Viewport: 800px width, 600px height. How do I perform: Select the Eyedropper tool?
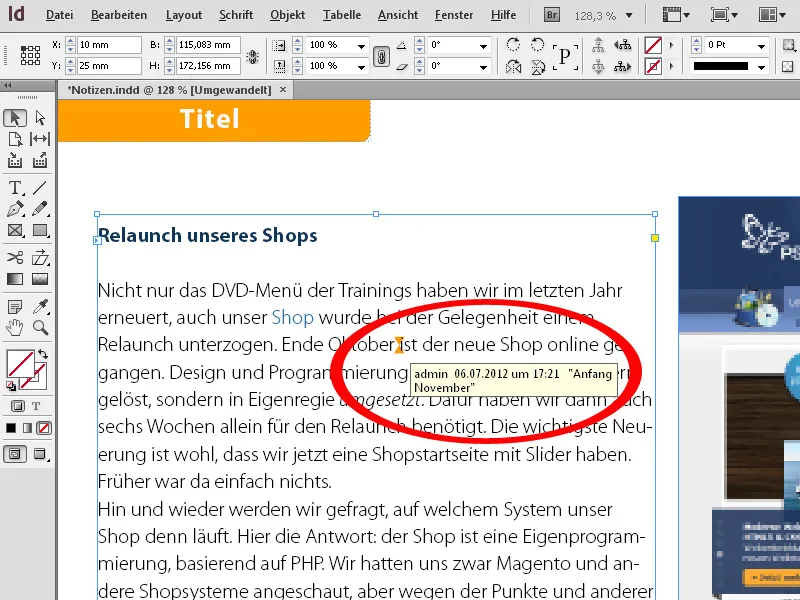pyautogui.click(x=40, y=307)
